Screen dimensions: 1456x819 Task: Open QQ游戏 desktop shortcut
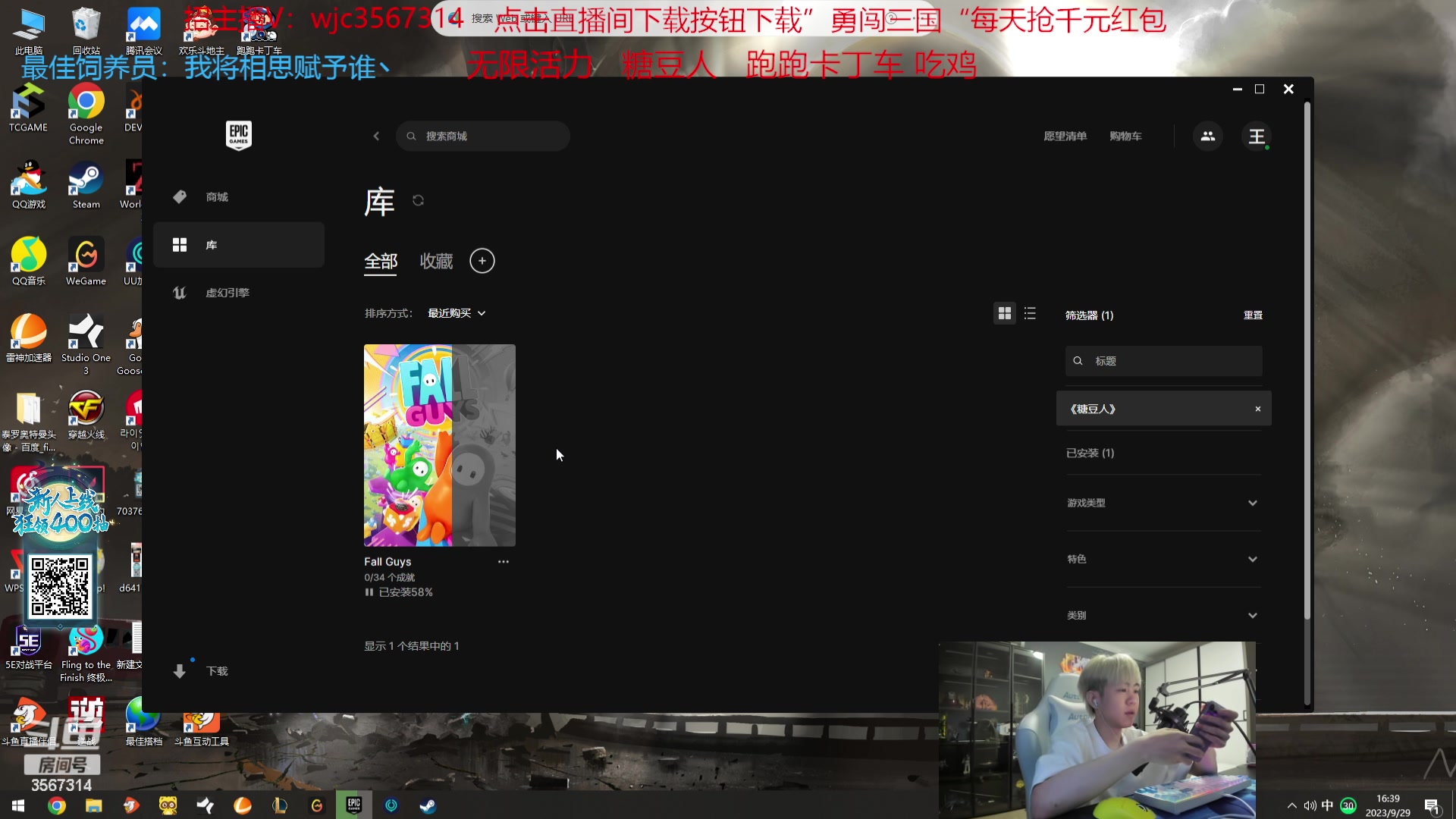[x=29, y=185]
